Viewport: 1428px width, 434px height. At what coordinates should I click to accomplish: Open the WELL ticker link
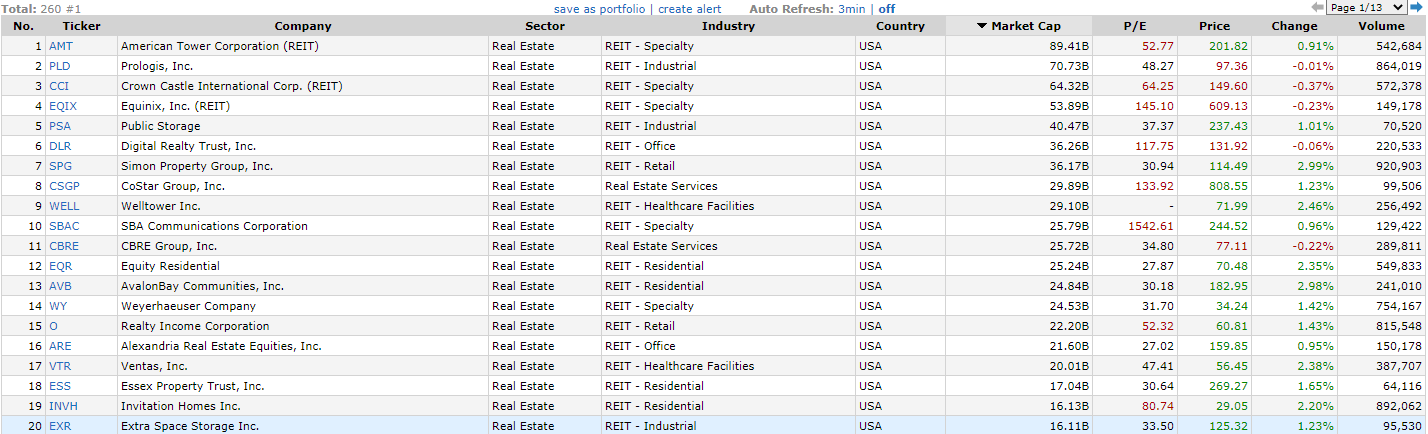coord(64,206)
